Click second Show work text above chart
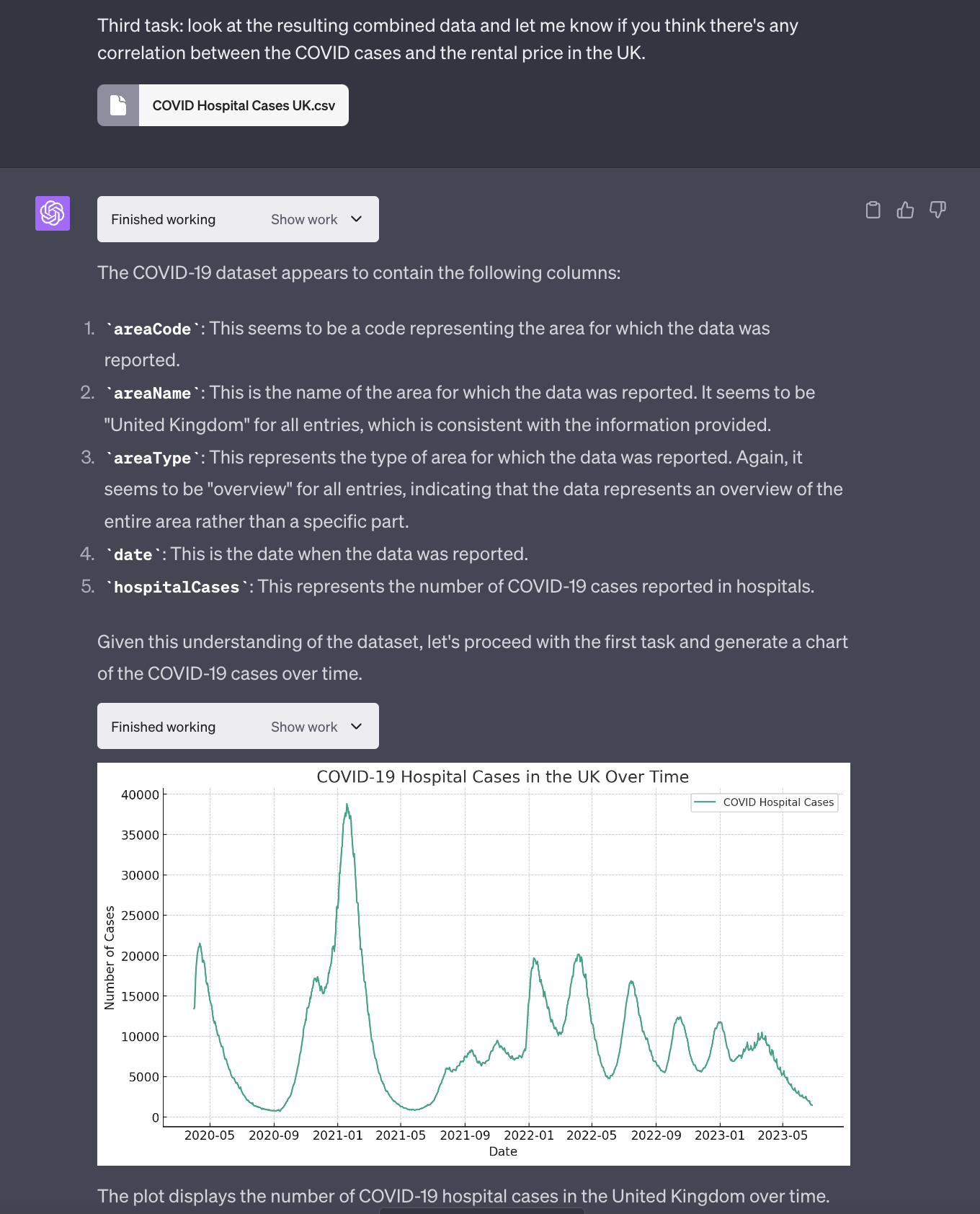The image size is (980, 1214). click(x=304, y=727)
